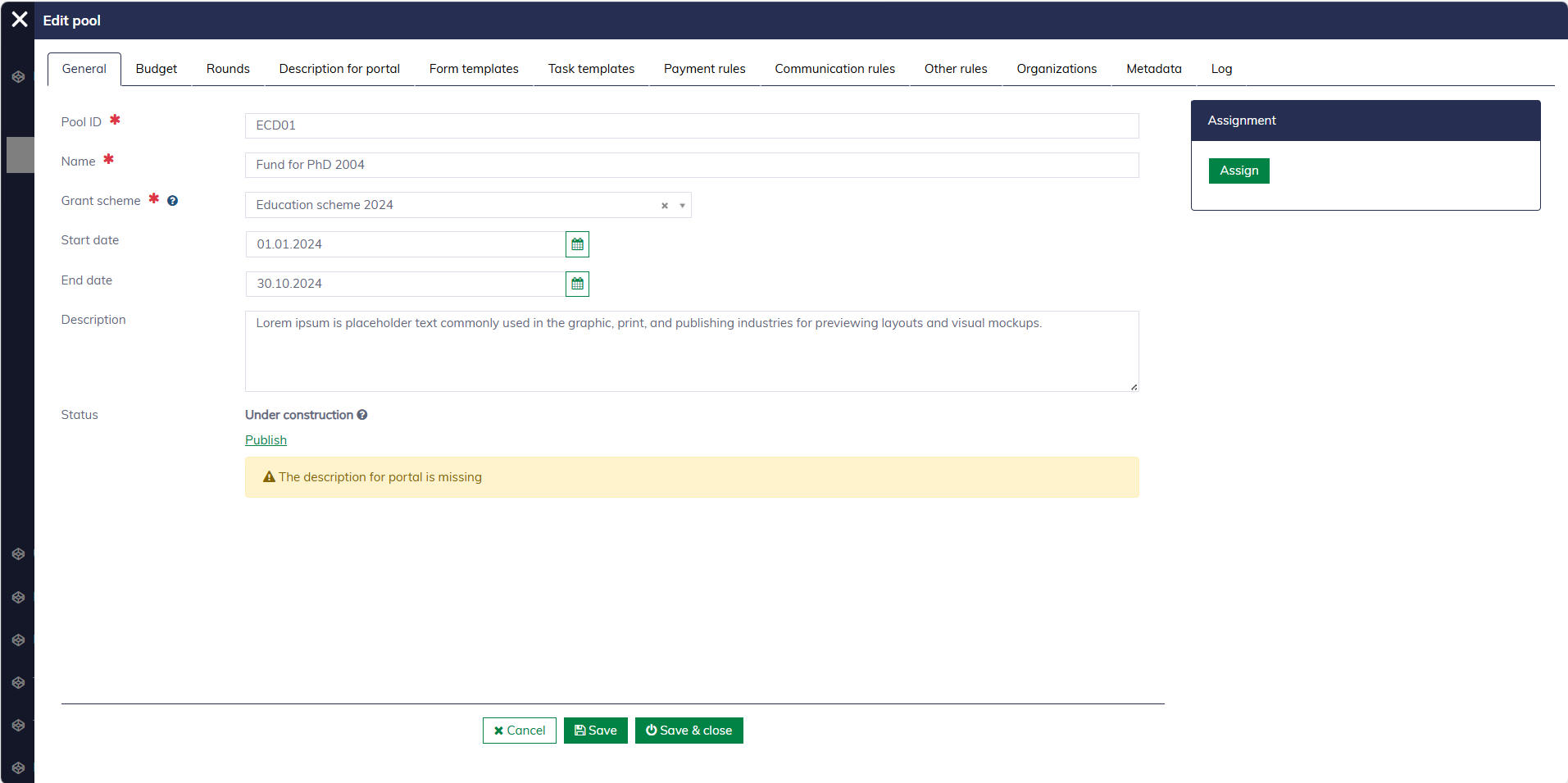View the Log tab
This screenshot has width=1568, height=783.
(x=1221, y=69)
